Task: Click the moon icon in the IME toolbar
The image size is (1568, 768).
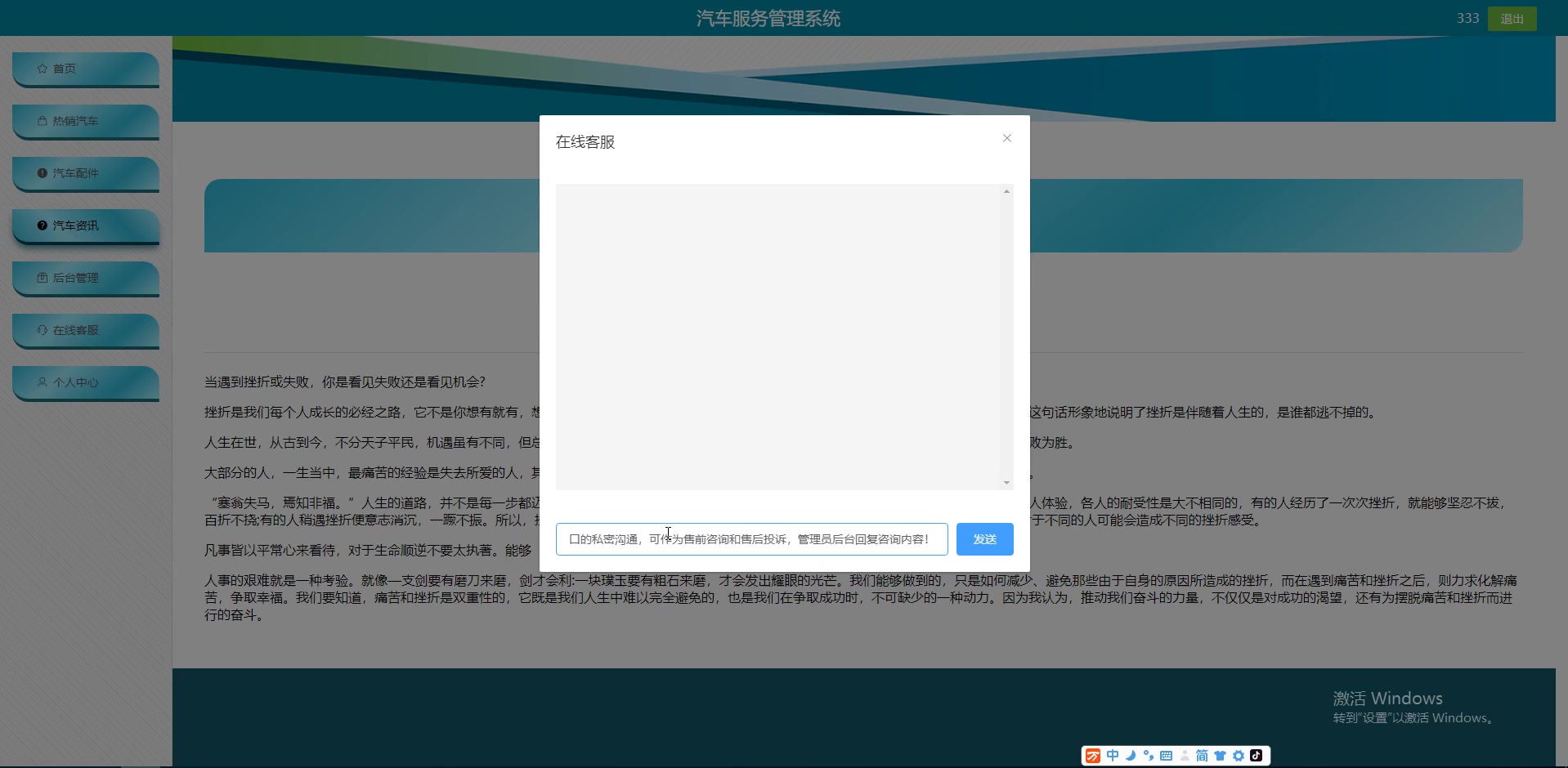Action: [1131, 756]
